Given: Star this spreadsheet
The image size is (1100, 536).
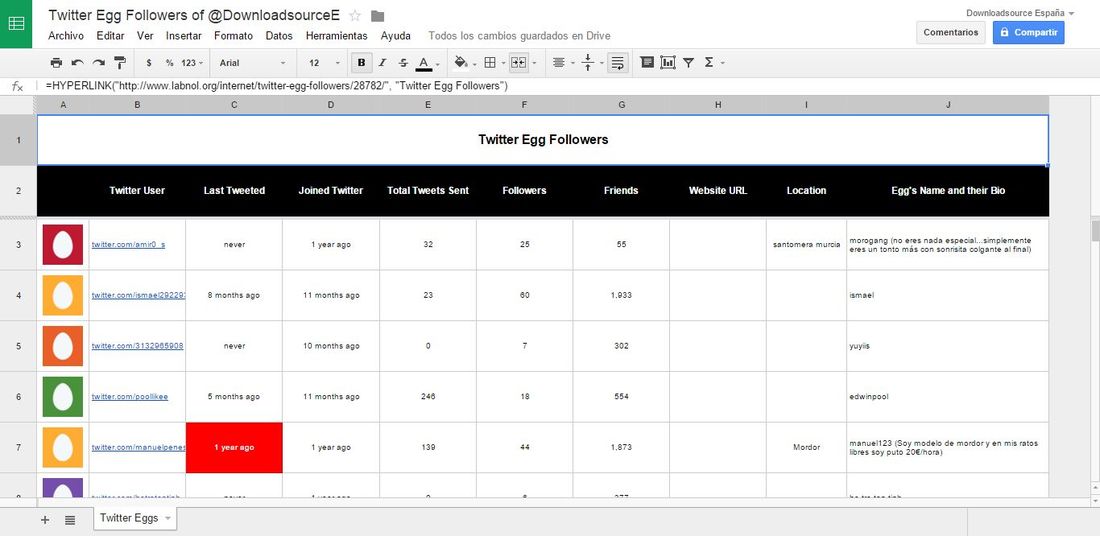Looking at the screenshot, I should [x=355, y=16].
